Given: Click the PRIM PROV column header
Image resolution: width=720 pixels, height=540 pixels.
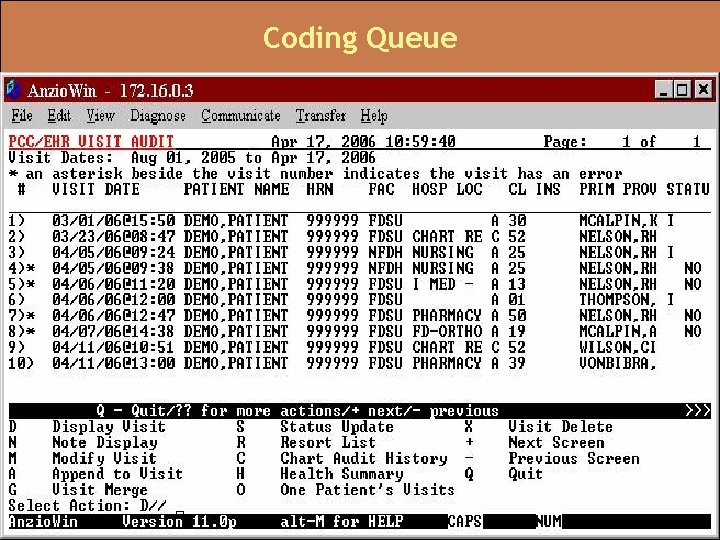Looking at the screenshot, I should [x=618, y=189].
